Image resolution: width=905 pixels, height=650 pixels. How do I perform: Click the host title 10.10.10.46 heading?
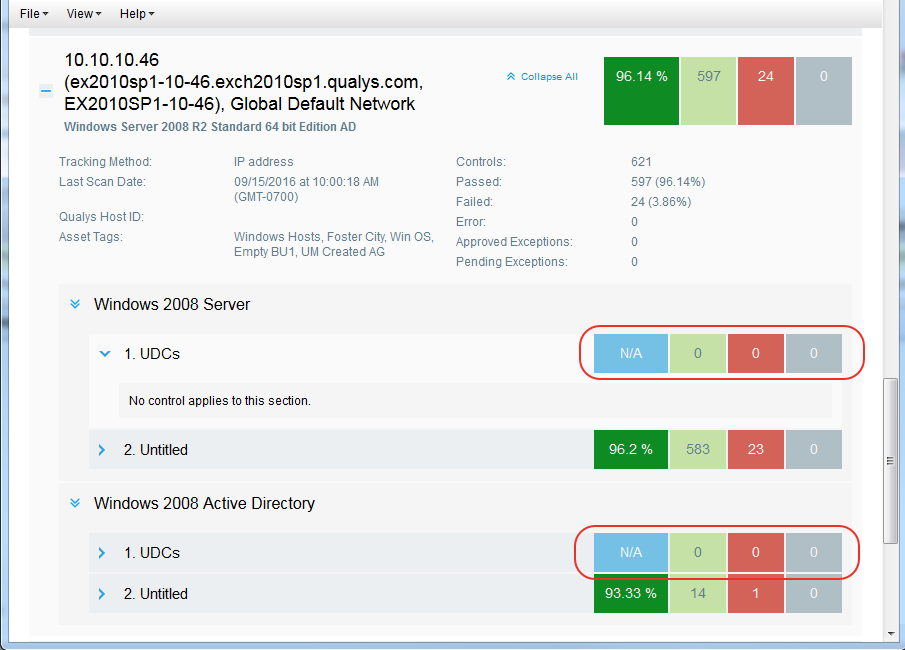pos(243,82)
